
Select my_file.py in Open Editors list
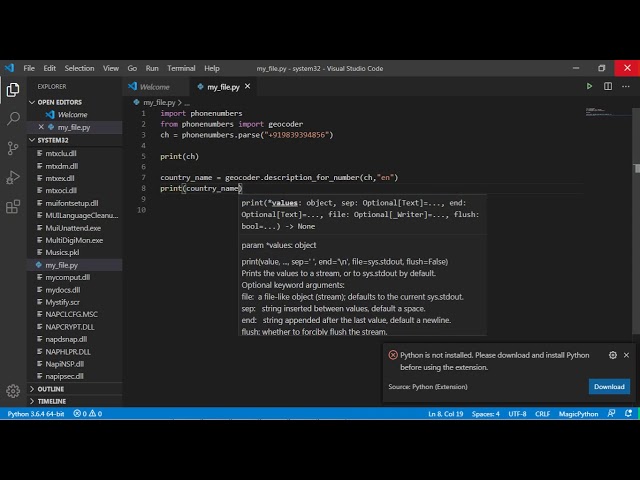coord(75,127)
